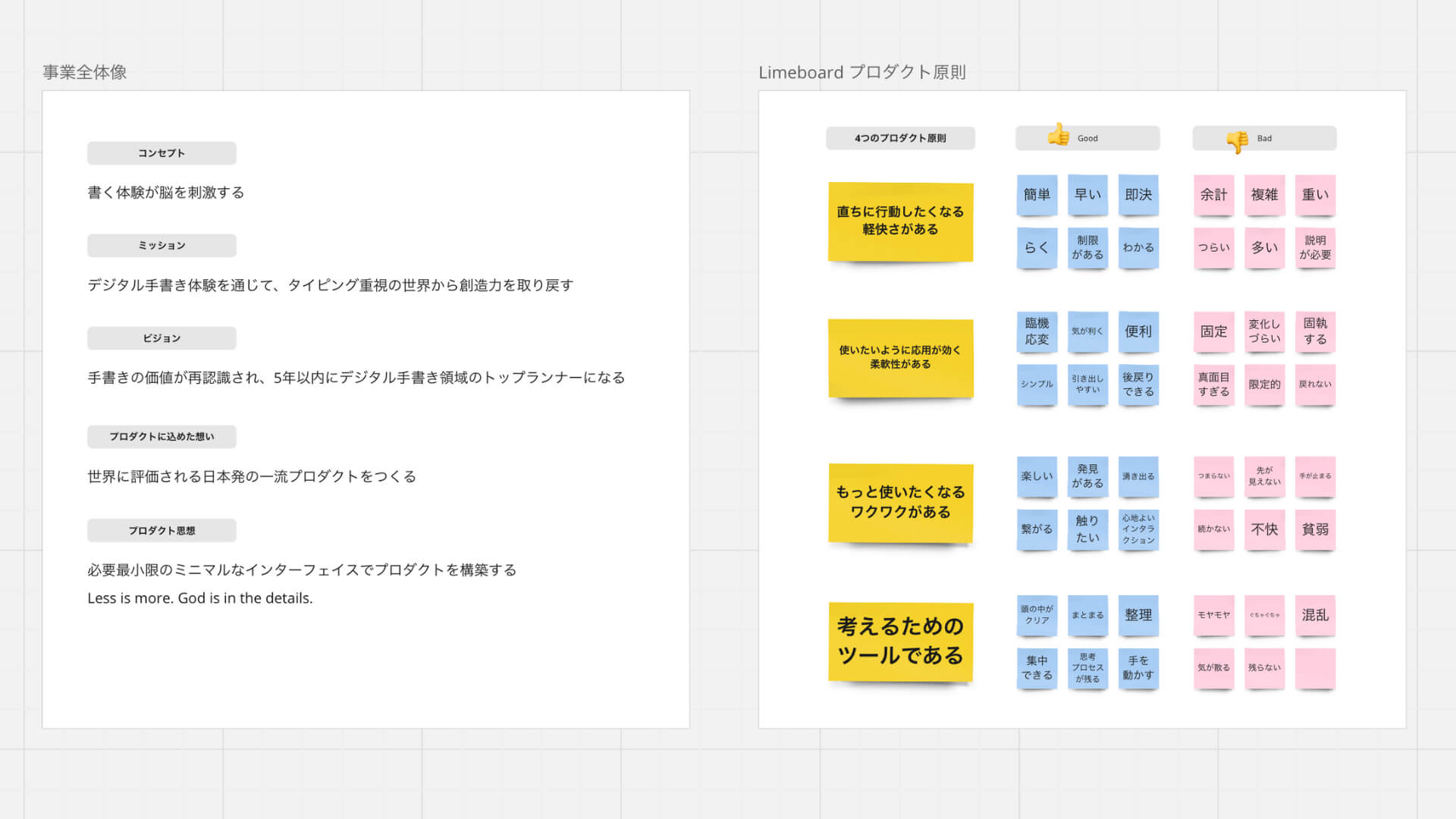This screenshot has height=819, width=1456.
Task: Select the pink sticky note モヤモヤ
Action: click(1214, 615)
